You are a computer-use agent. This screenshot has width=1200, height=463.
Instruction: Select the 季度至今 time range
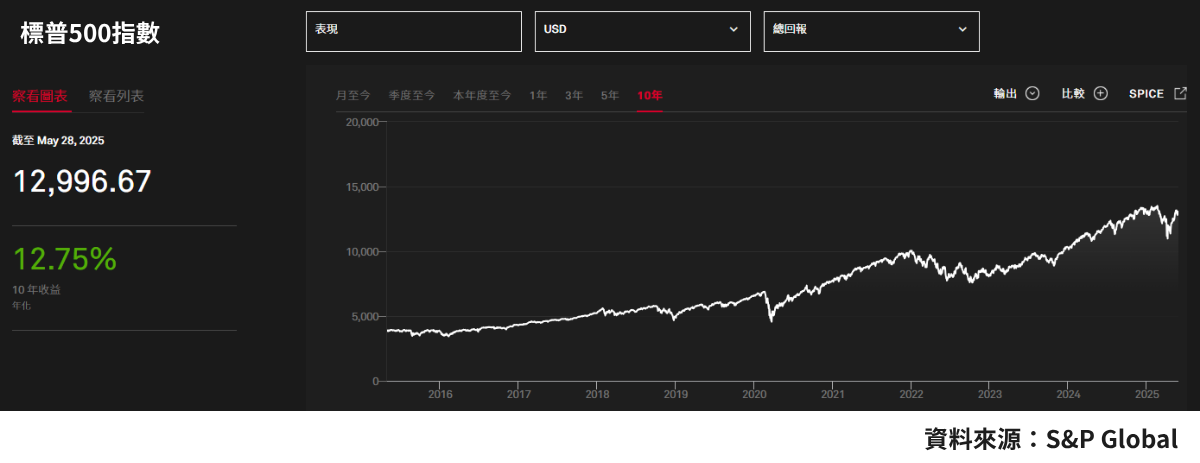pos(412,95)
